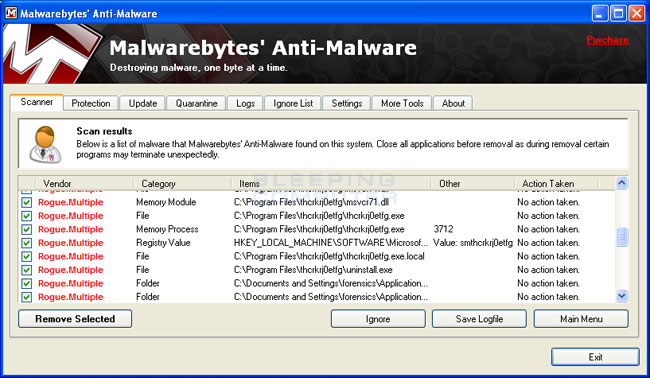Toggle checkbox for thcrkrj0etfg.exe File row
Screen dimensions: 650x378
coord(27,216)
